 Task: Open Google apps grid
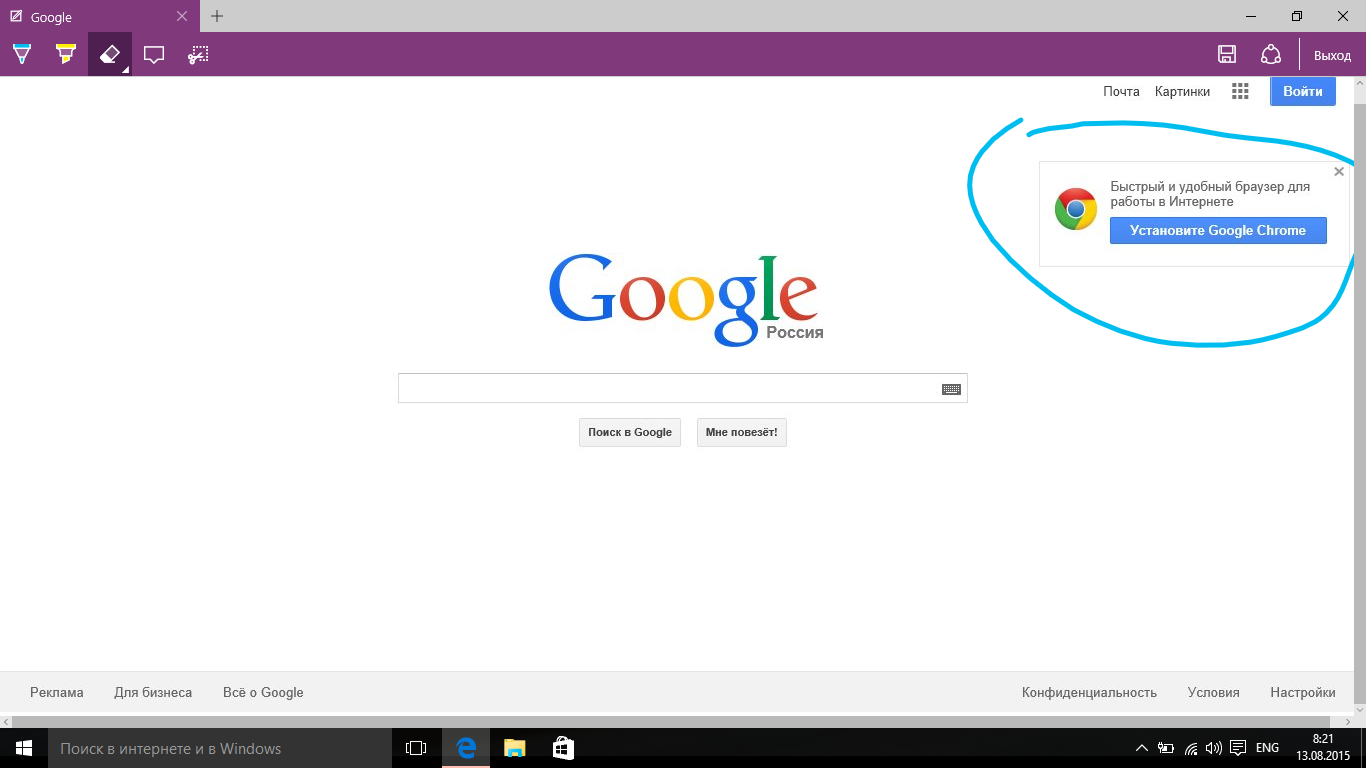click(x=1240, y=91)
